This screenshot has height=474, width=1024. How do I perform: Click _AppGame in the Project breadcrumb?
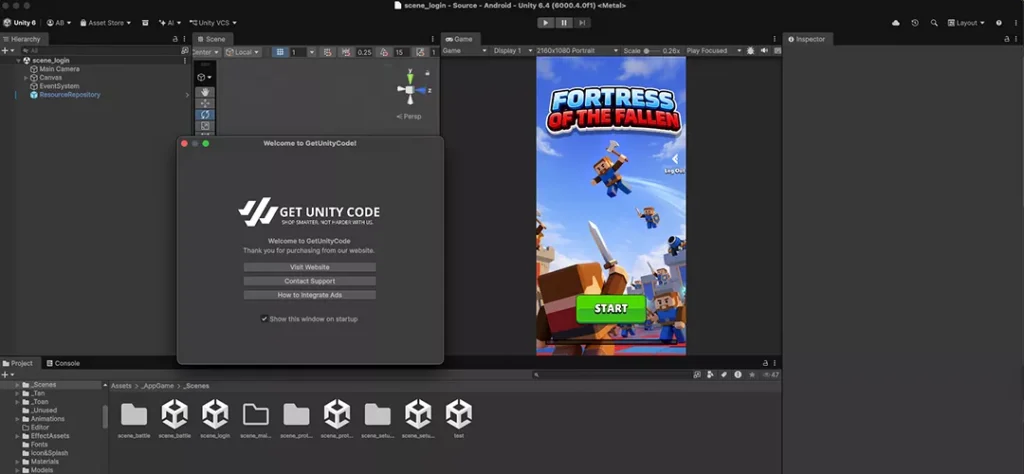(x=156, y=386)
